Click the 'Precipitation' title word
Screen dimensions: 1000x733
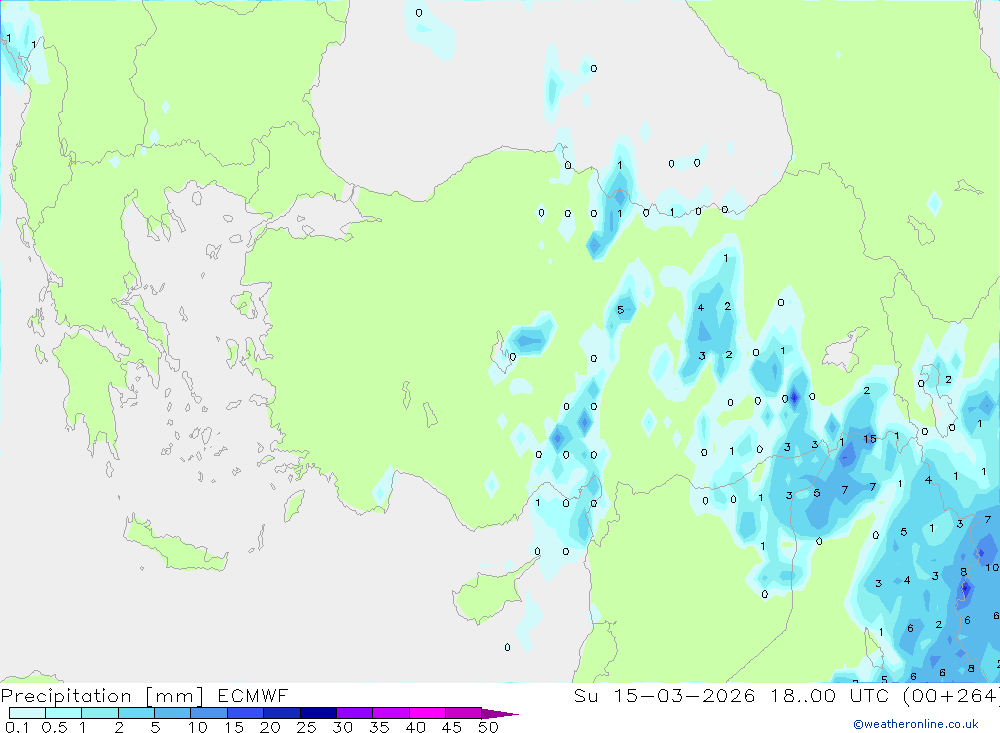click(x=66, y=695)
